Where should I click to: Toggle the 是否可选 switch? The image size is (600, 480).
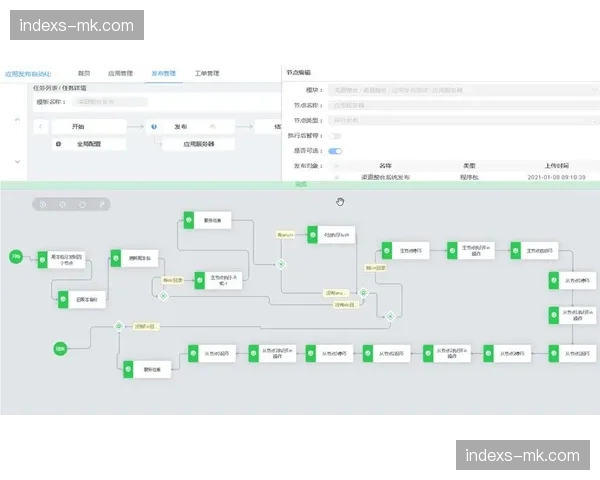336,150
